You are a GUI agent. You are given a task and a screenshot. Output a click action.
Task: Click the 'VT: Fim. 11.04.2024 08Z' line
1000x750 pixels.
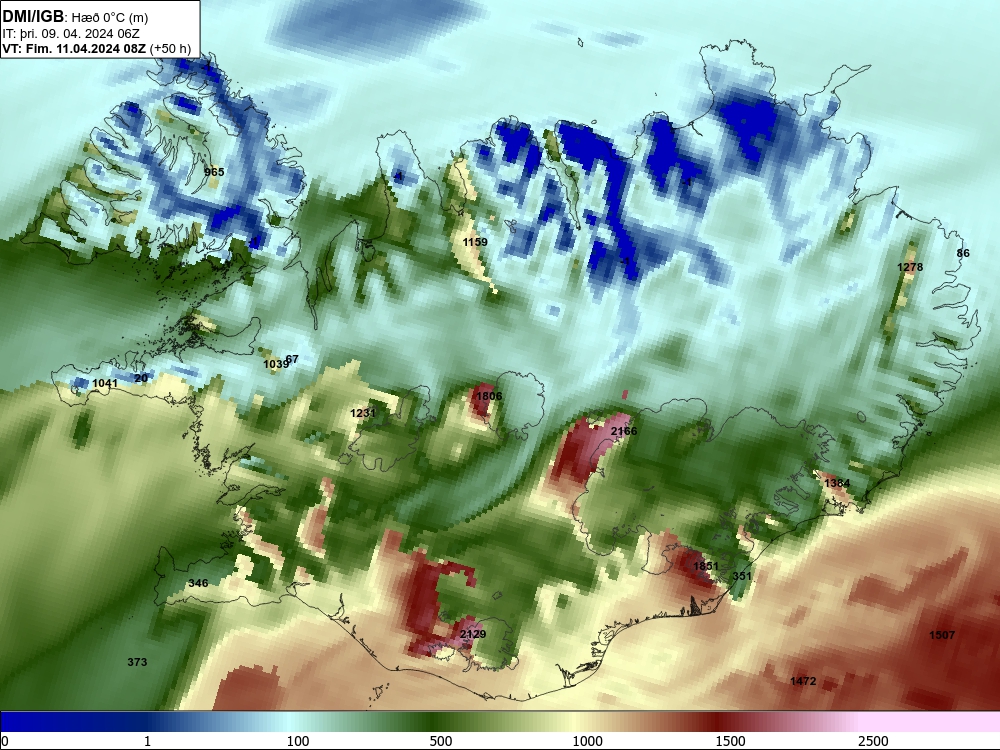75,48
